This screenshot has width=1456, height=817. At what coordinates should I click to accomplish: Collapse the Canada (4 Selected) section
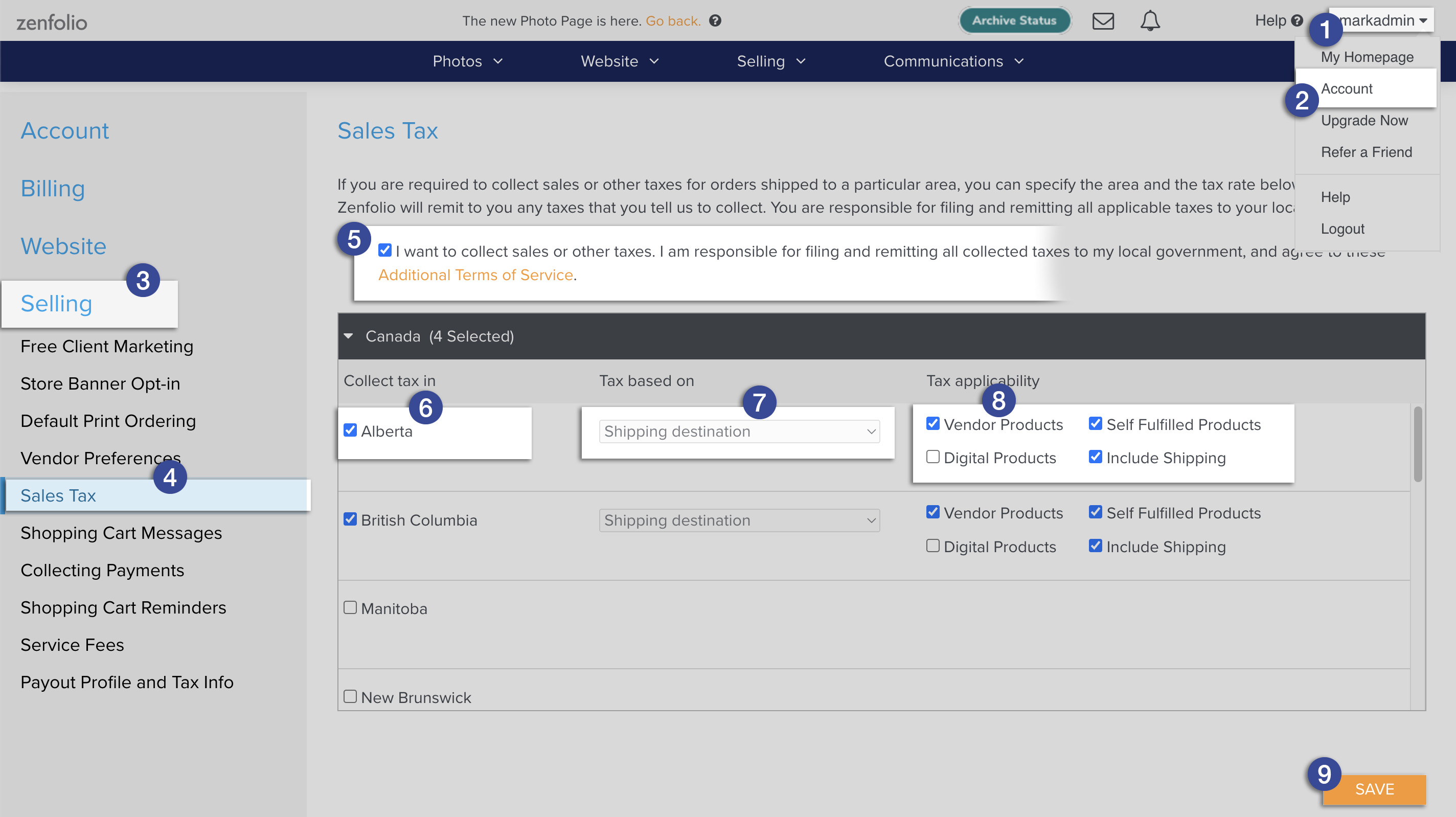348,336
